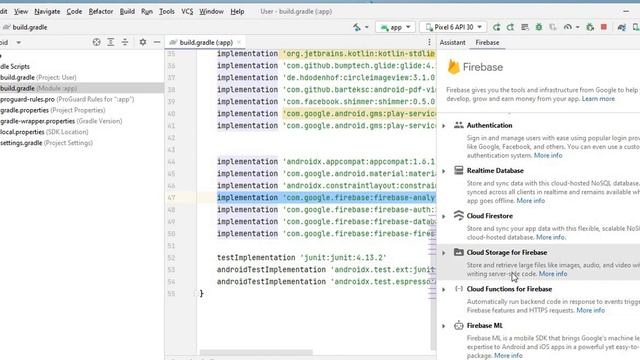The width and height of the screenshot is (640, 360).
Task: Switch to the Assistant tab
Action: click(452, 42)
